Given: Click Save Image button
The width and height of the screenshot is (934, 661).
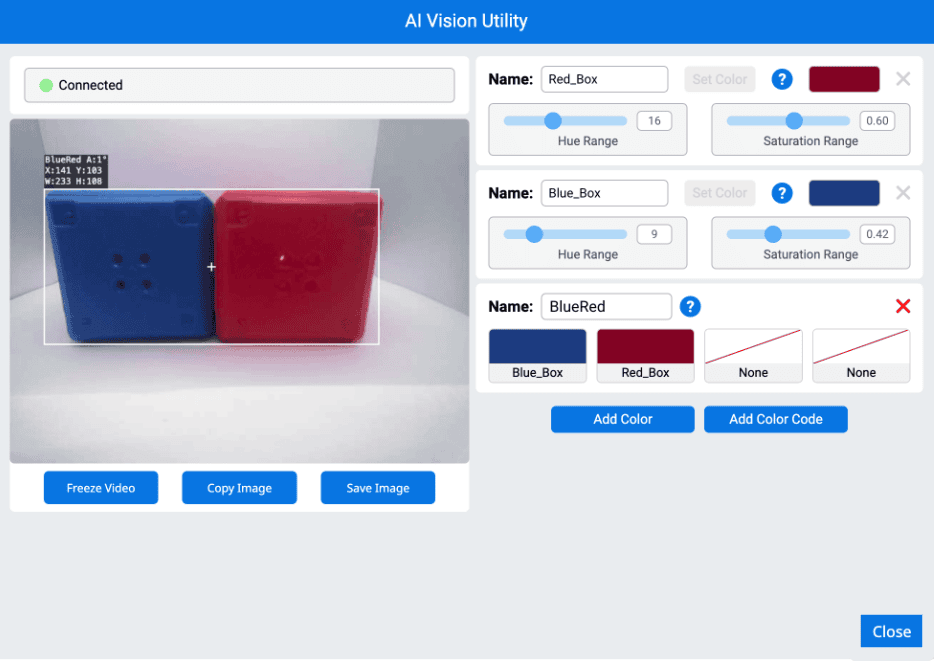Looking at the screenshot, I should pos(378,488).
